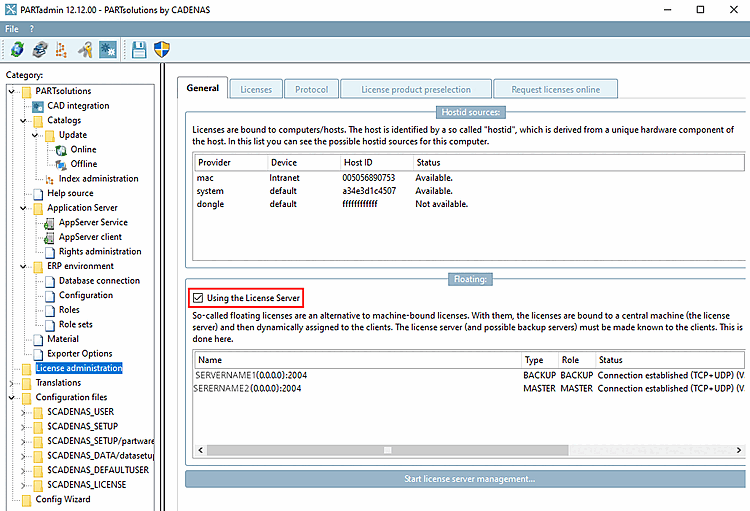750x511 pixels.
Task: Click the CAD integration tree icon
Action: [x=38, y=106]
